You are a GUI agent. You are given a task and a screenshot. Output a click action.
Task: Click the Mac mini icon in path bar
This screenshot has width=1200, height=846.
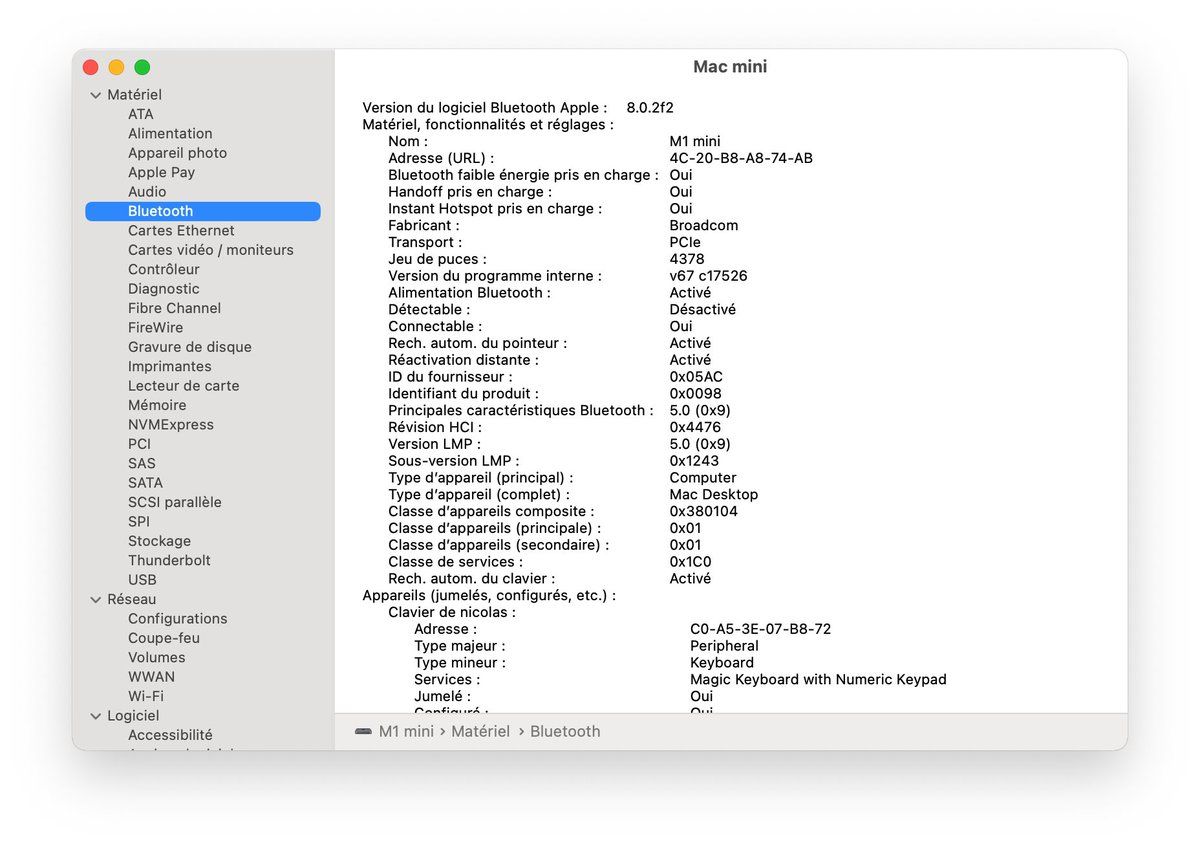[363, 732]
